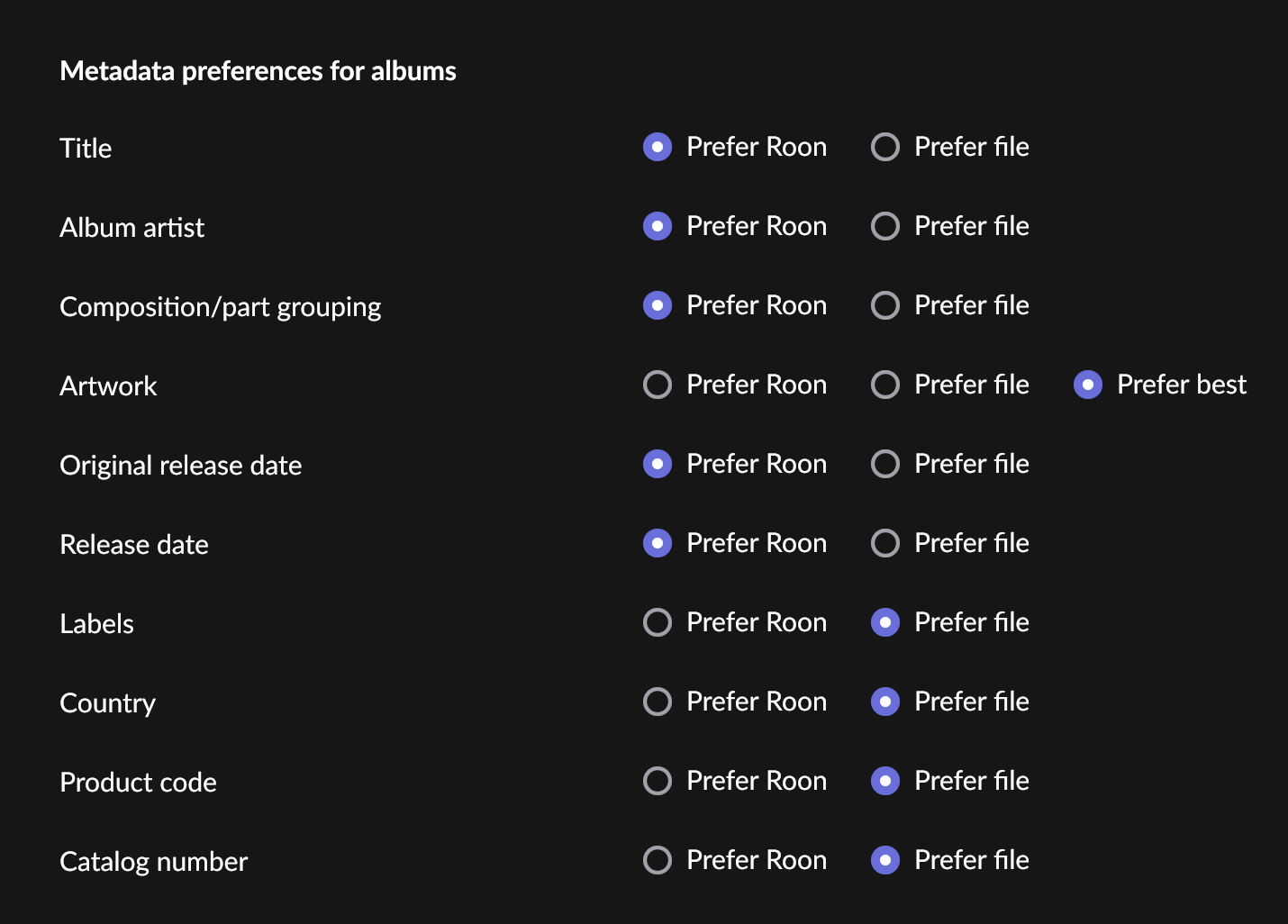Select Prefer Roon for Album artist
1288x924 pixels.
coord(658,226)
